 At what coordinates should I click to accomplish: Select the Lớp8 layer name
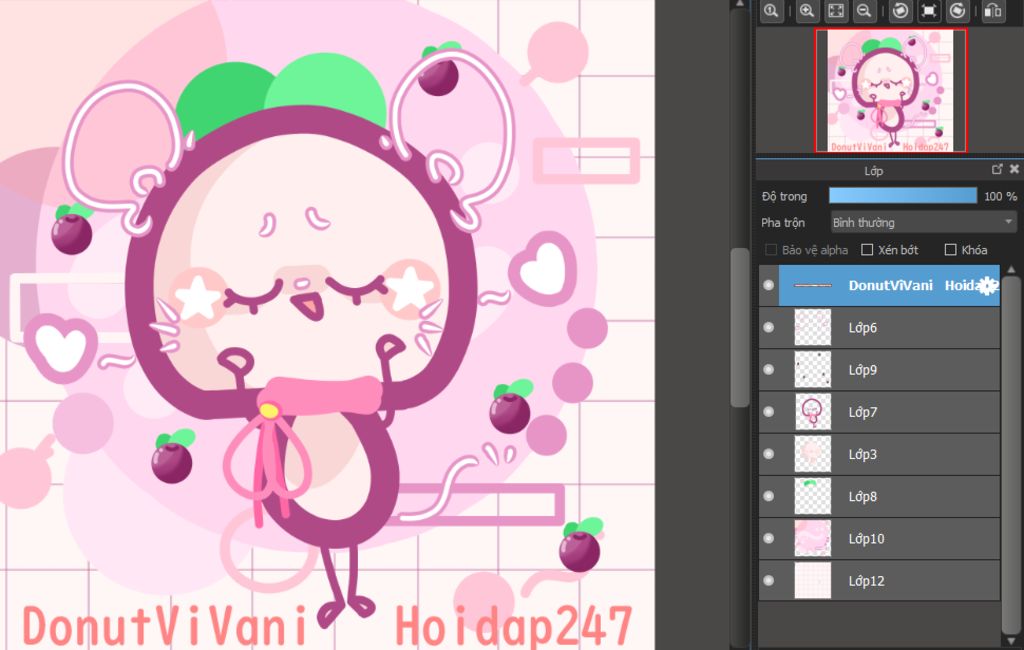863,496
